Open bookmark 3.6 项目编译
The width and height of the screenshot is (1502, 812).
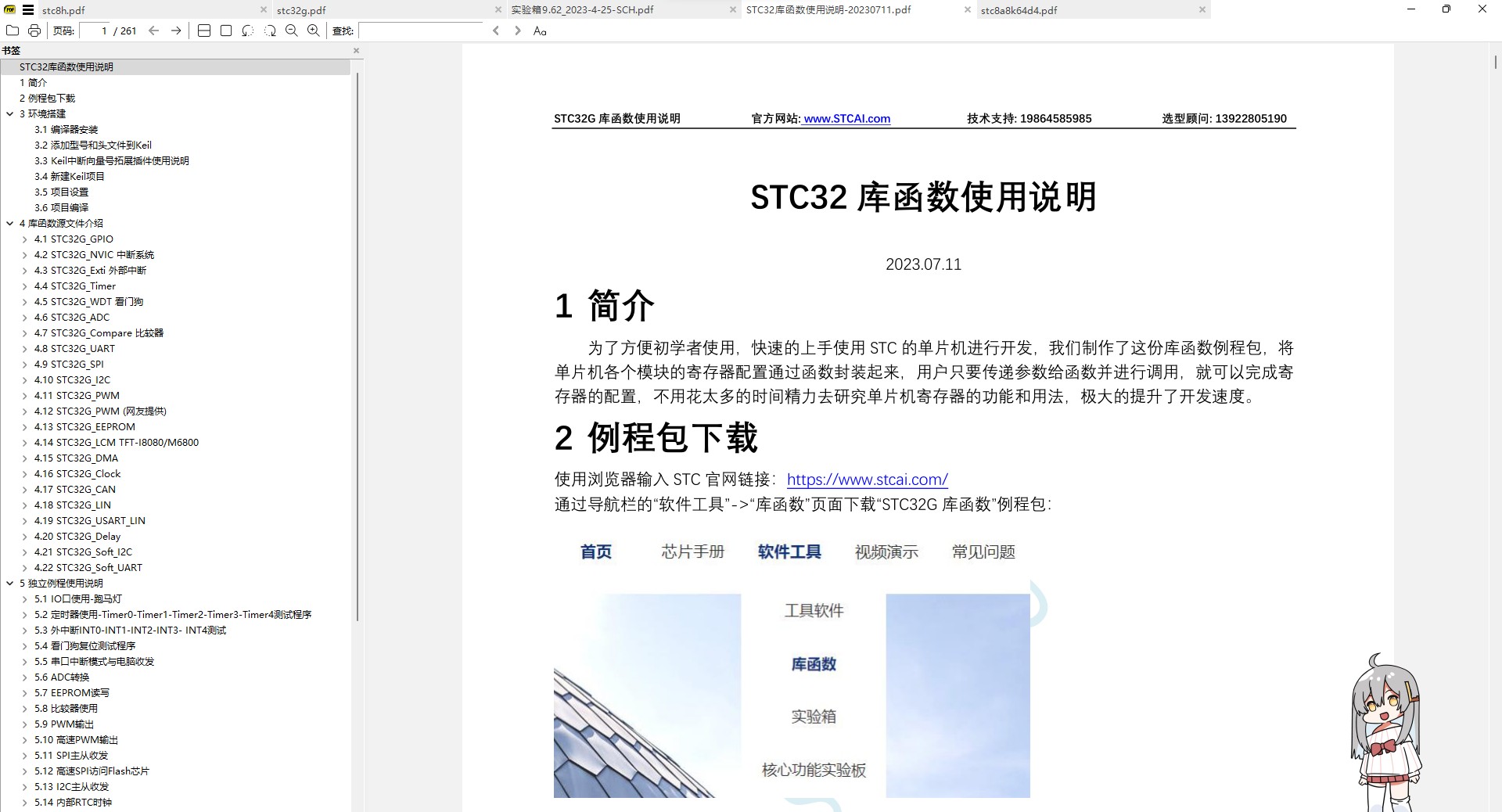61,207
